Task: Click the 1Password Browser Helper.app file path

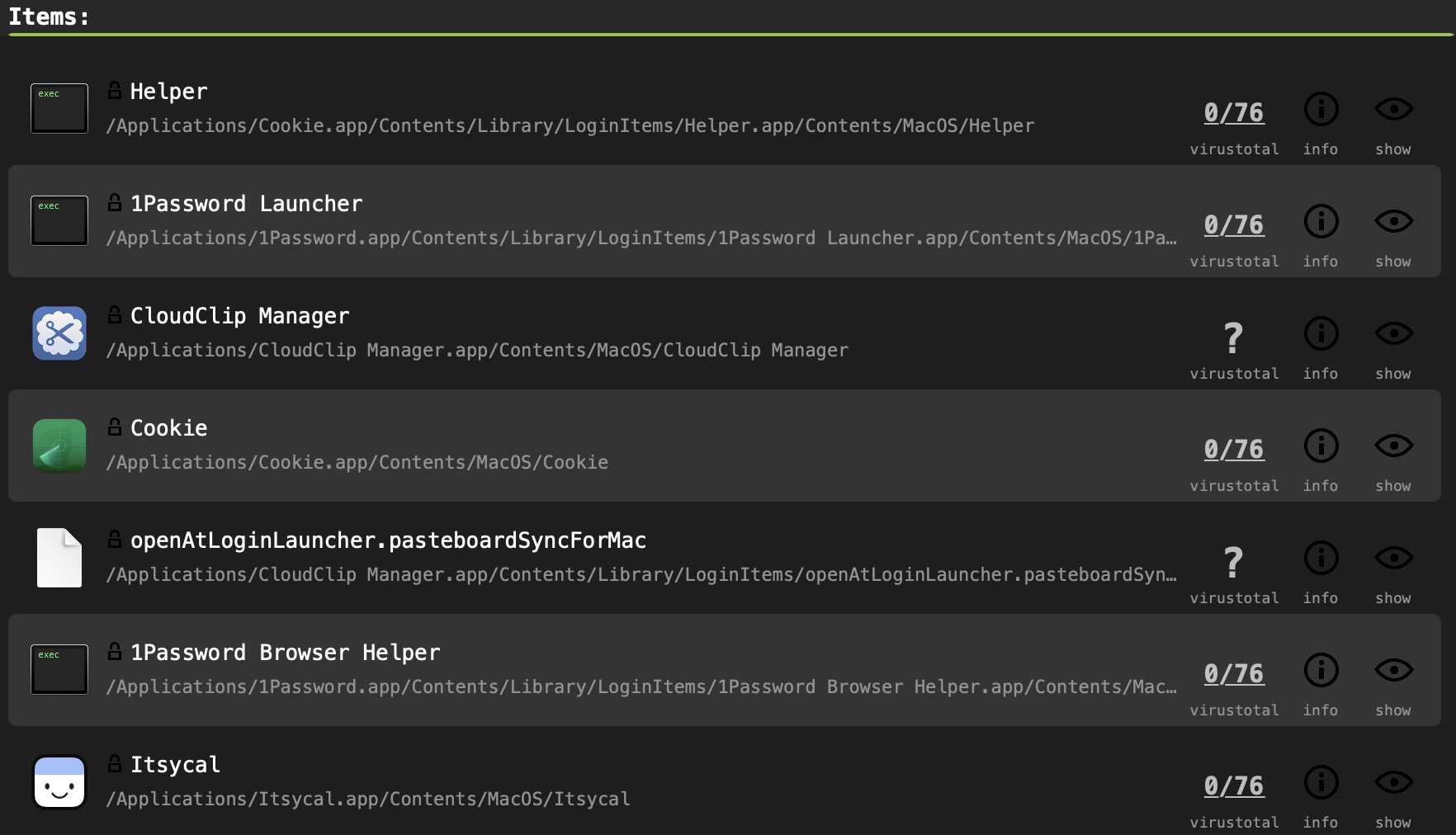Action: [642, 686]
